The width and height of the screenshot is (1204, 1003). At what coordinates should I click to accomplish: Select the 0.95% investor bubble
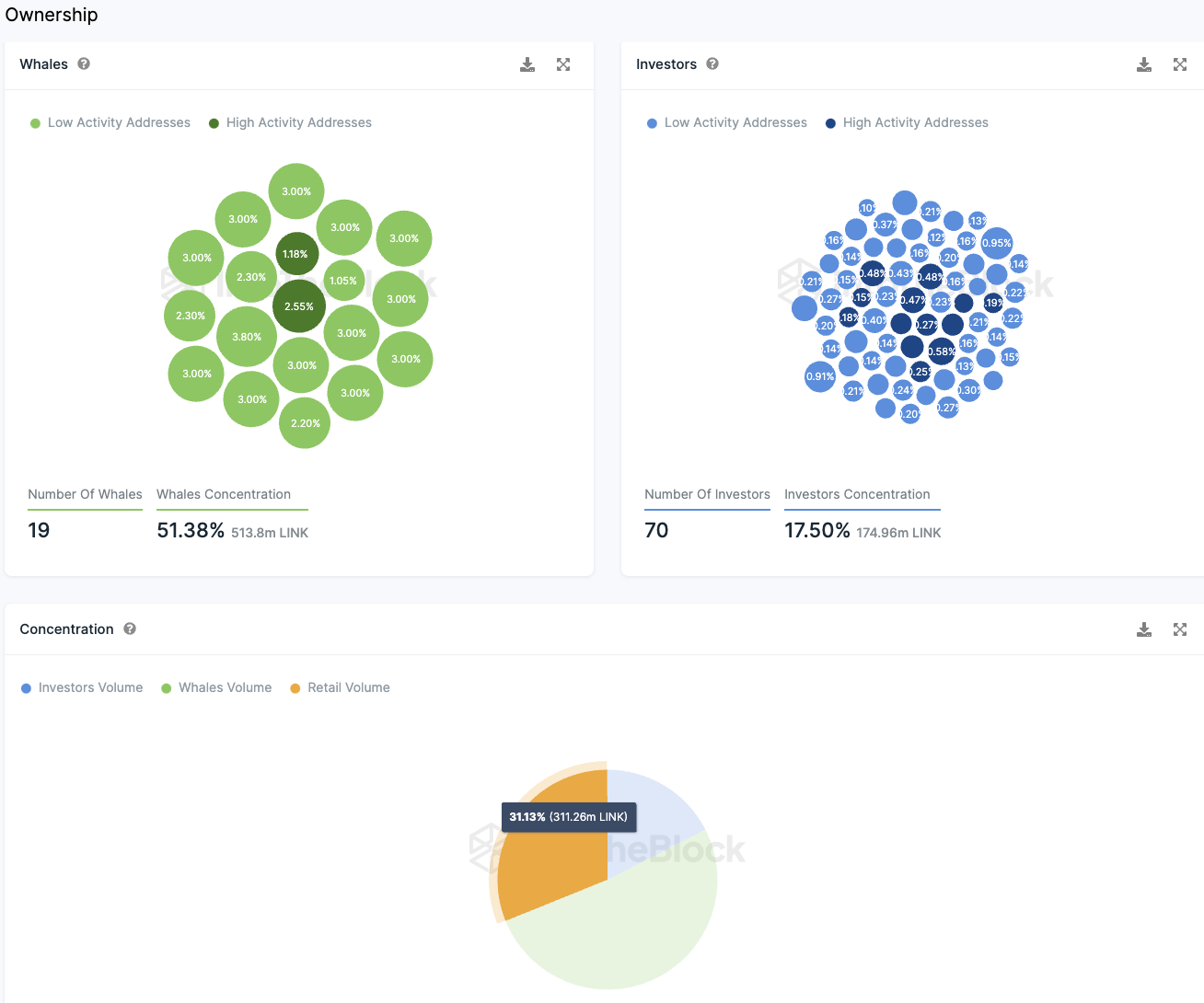(996, 243)
